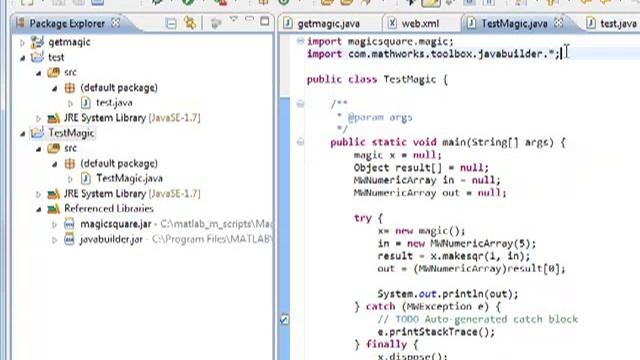Toggle Link with Editor in Package Explorer
Screen dimensions: 640x360
190,23
